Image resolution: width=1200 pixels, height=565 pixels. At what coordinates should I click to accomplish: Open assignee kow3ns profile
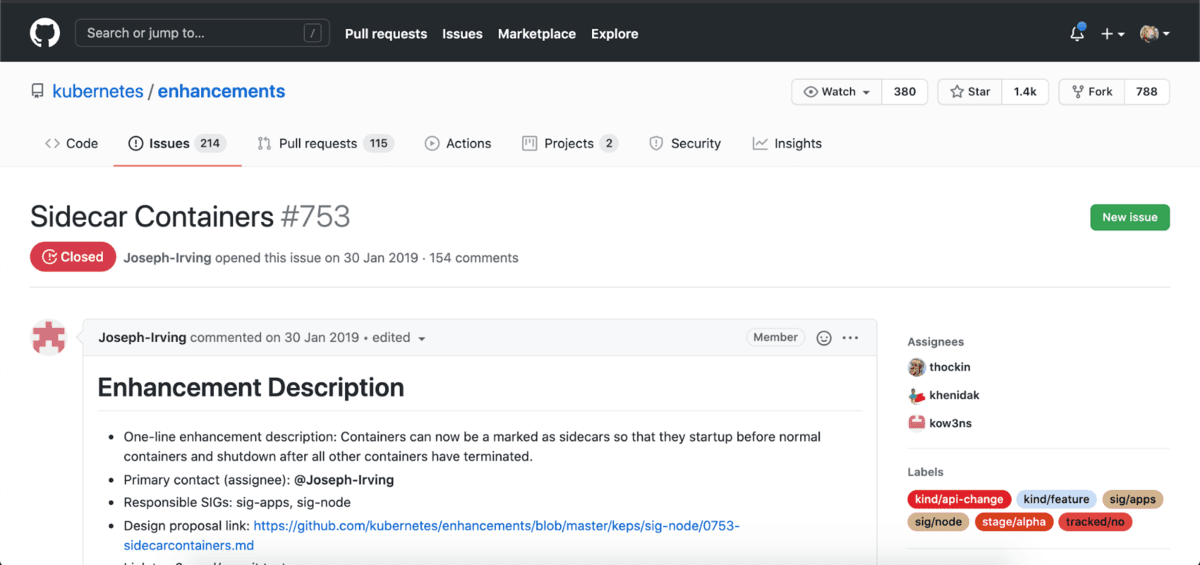951,423
